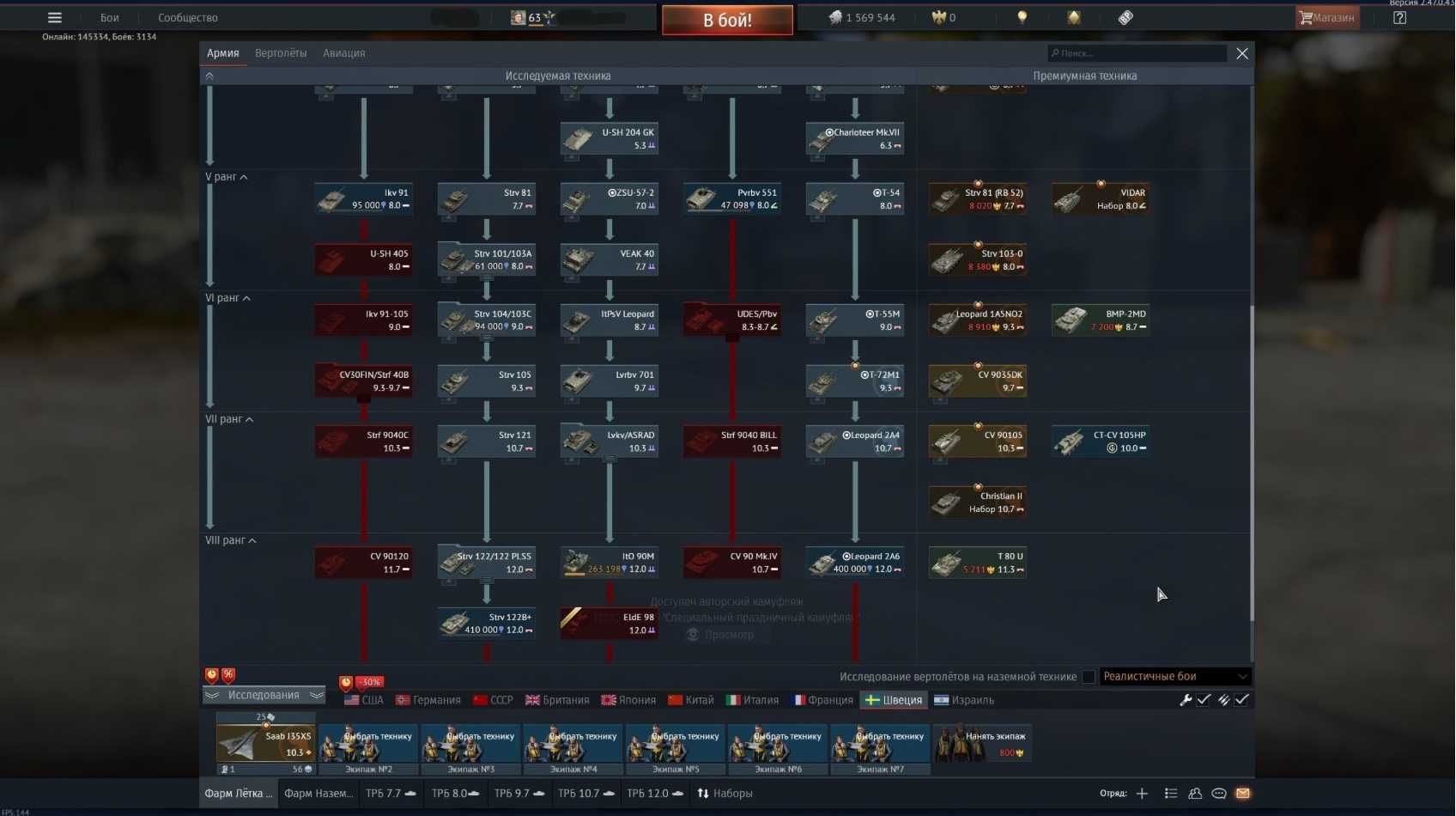Select Charioteer Mk.VII vehicle

(854, 138)
